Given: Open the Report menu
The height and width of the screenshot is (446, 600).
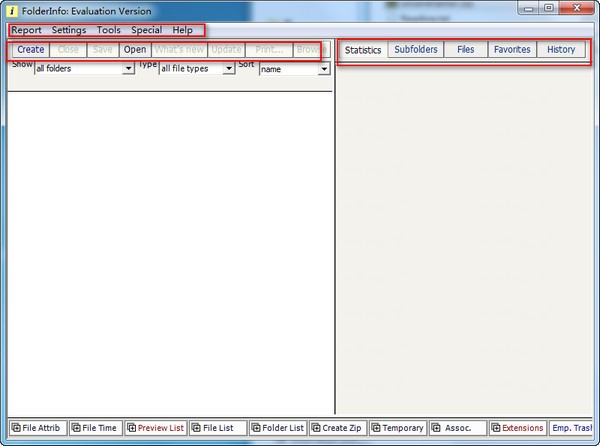Looking at the screenshot, I should [26, 30].
